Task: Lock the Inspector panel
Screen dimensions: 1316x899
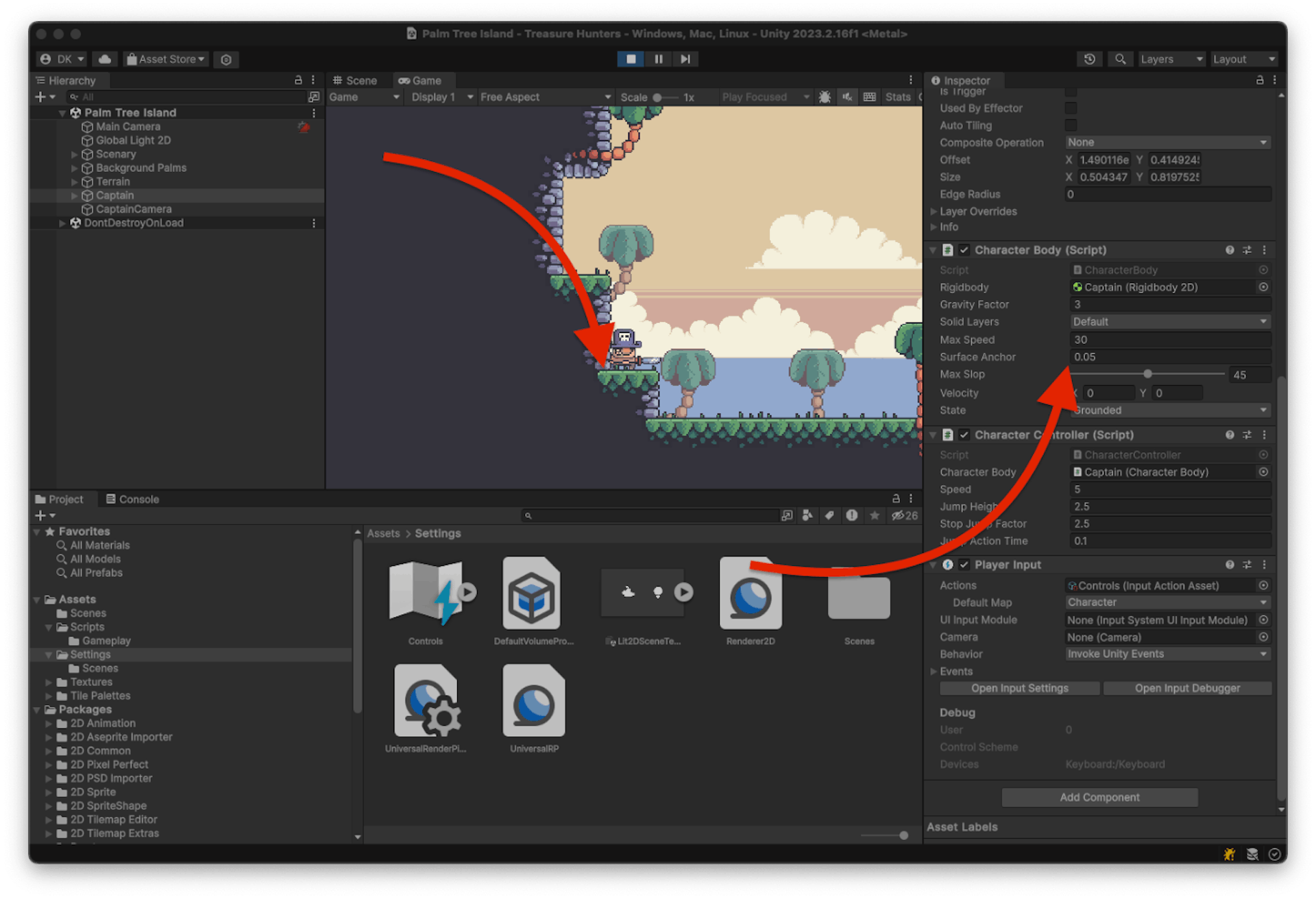Action: [x=1259, y=80]
